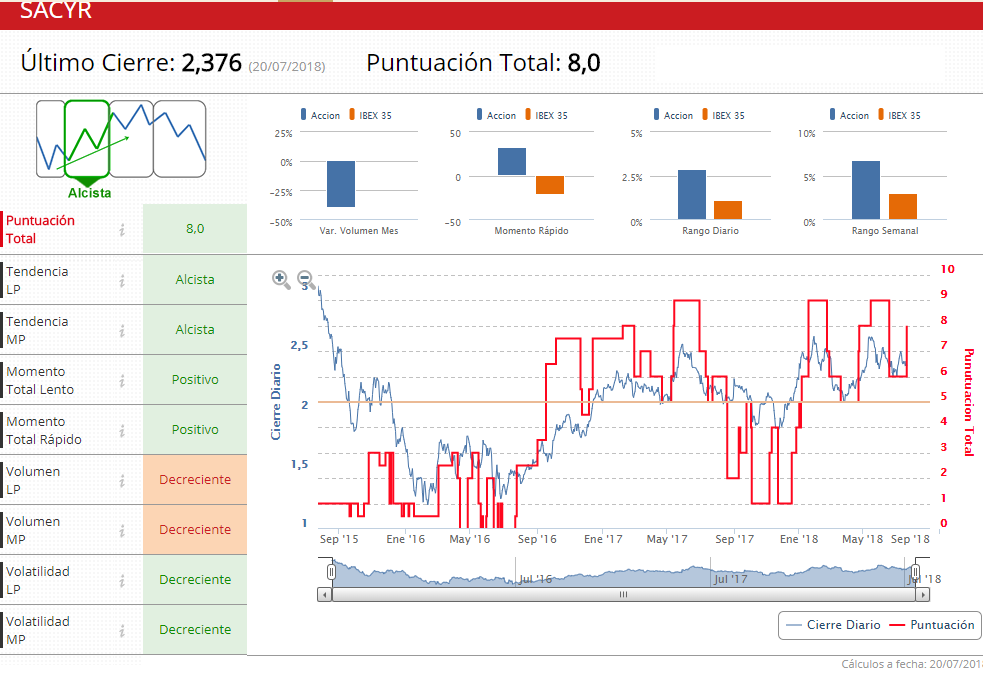Click Decreciente value for Volumen MP

click(x=195, y=530)
